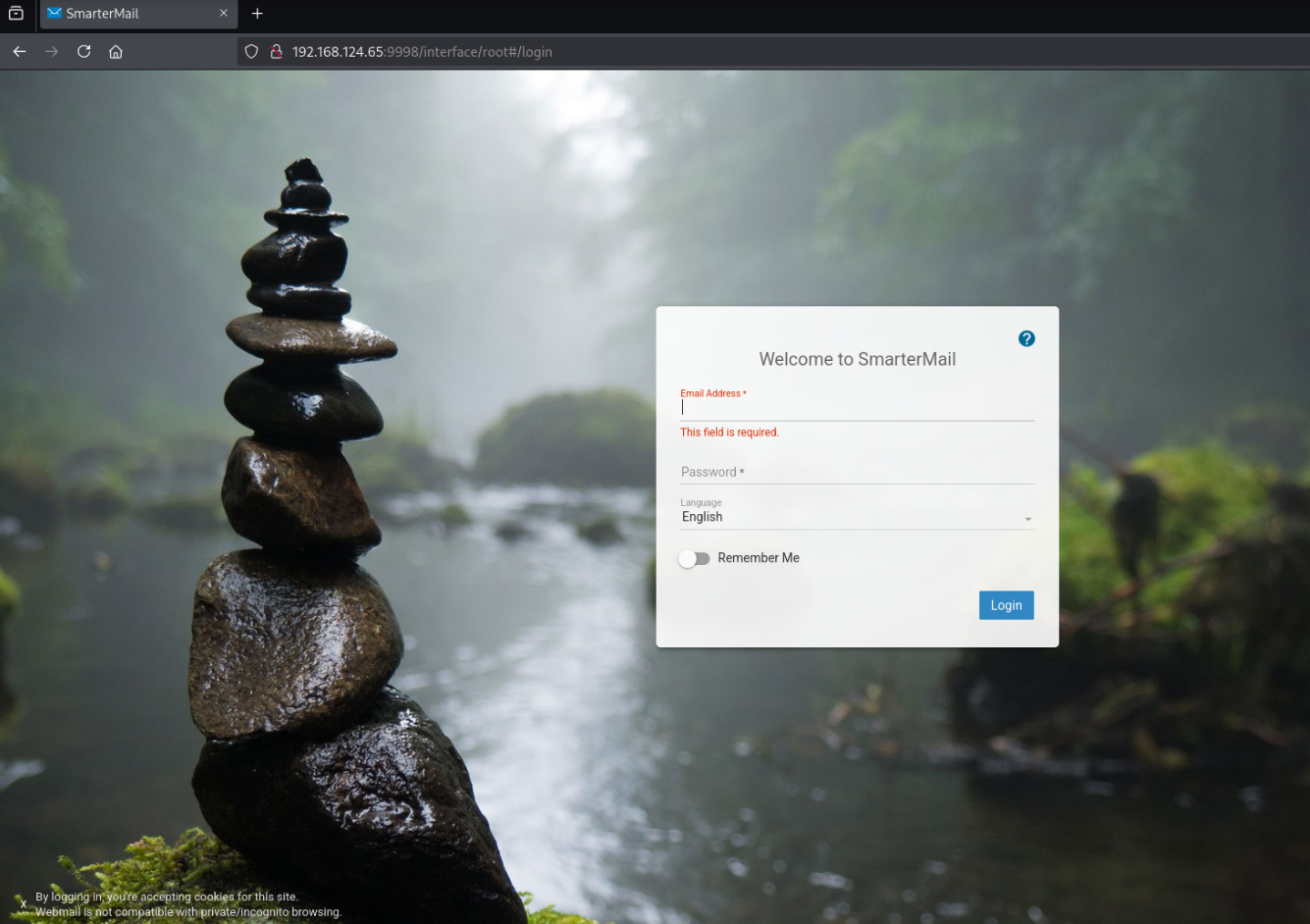Click the address bar URL

[422, 52]
